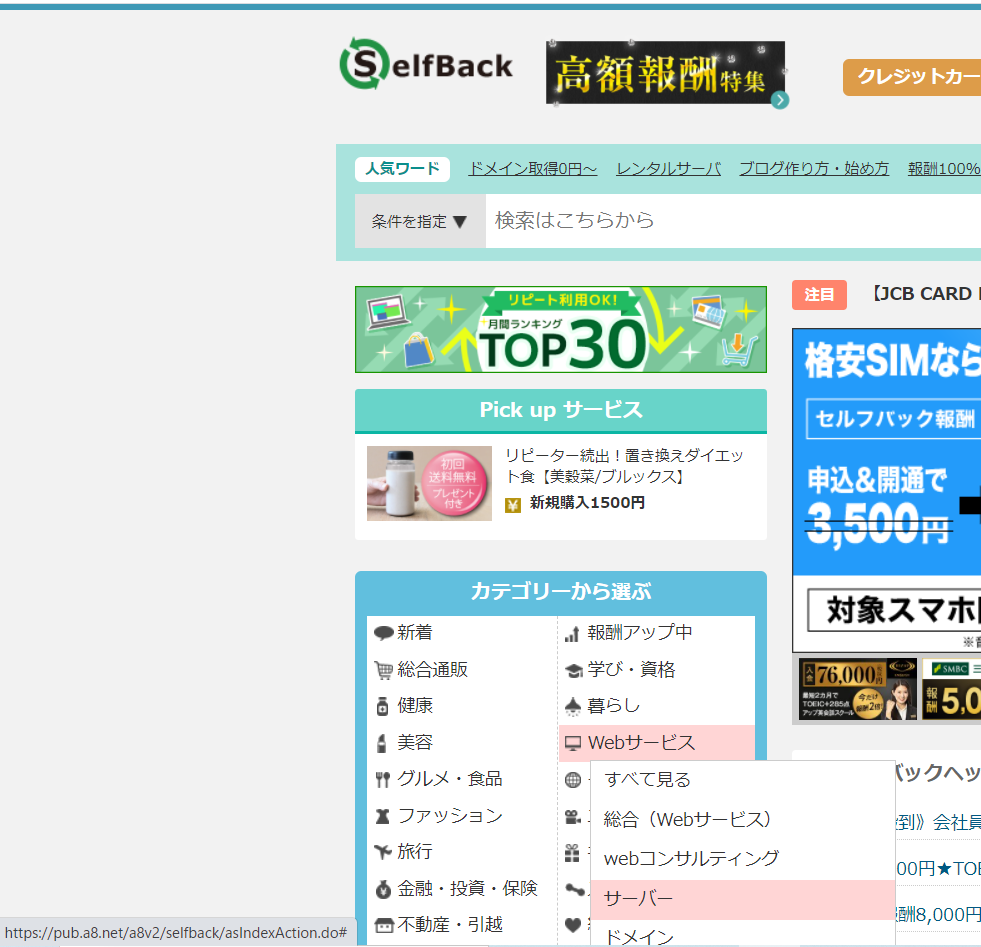Open the 旅行 category

click(x=415, y=851)
